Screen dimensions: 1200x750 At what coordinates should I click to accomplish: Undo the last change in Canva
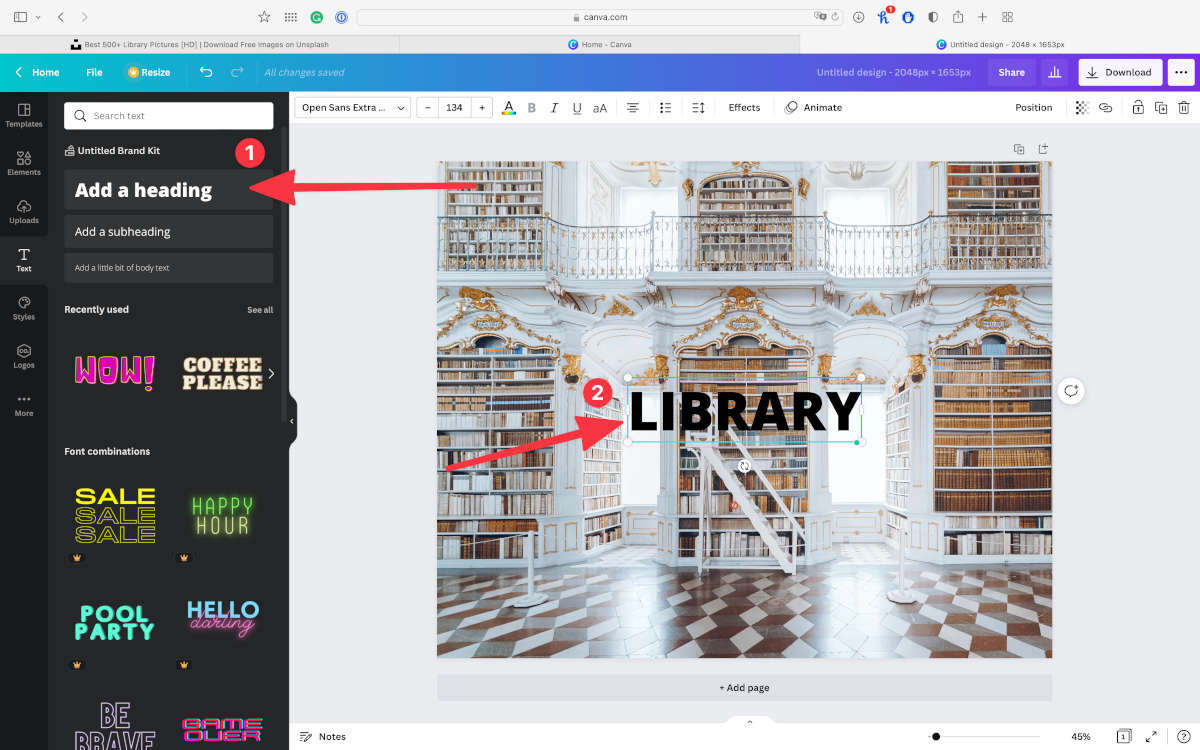pos(206,72)
